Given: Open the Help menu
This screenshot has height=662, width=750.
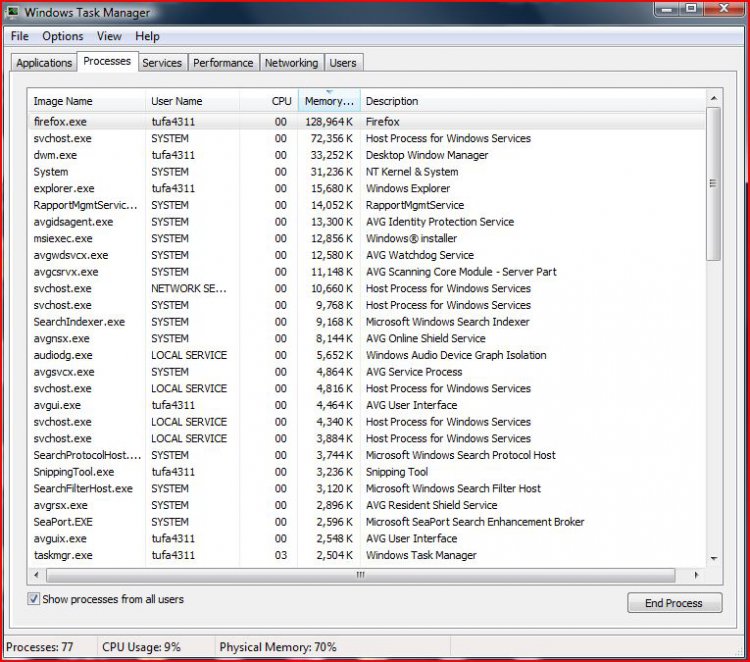Looking at the screenshot, I should (147, 36).
